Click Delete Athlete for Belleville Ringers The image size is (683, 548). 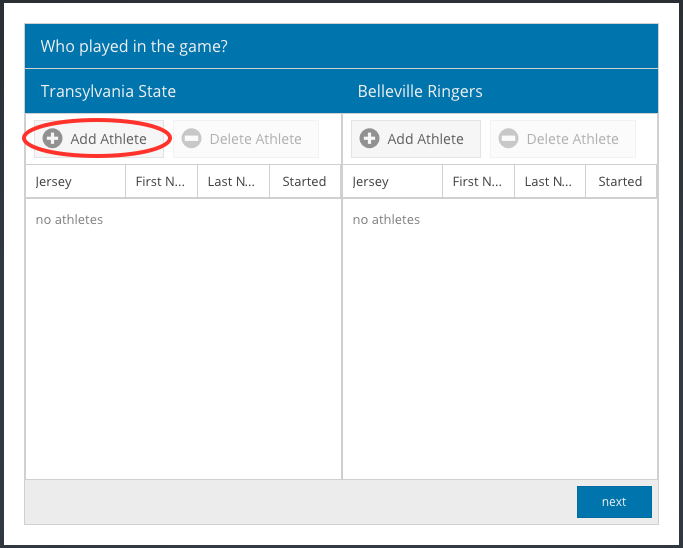pyautogui.click(x=563, y=139)
